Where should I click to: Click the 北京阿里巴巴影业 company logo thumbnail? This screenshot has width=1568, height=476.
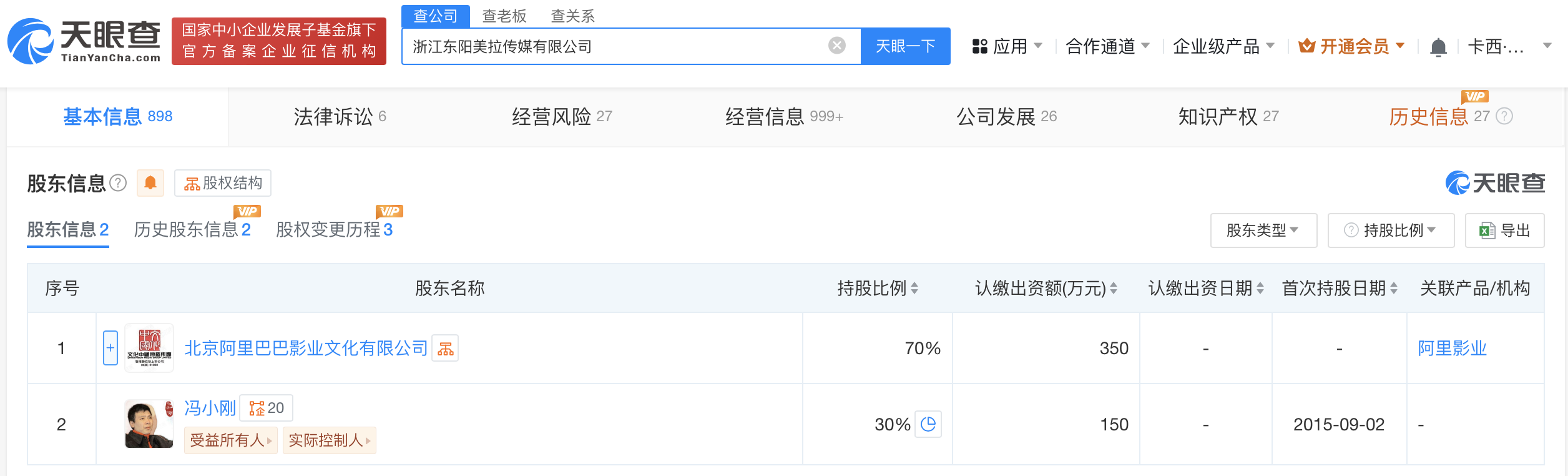(149, 348)
